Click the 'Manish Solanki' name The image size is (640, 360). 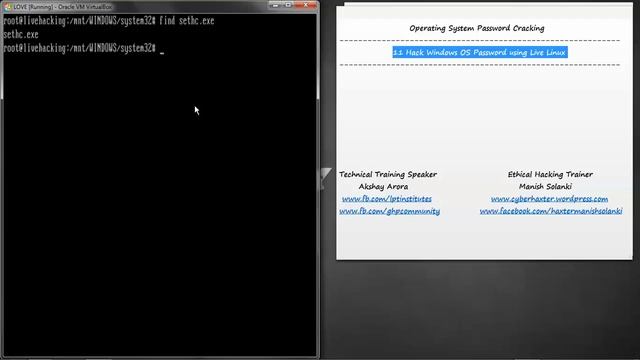coord(545,187)
